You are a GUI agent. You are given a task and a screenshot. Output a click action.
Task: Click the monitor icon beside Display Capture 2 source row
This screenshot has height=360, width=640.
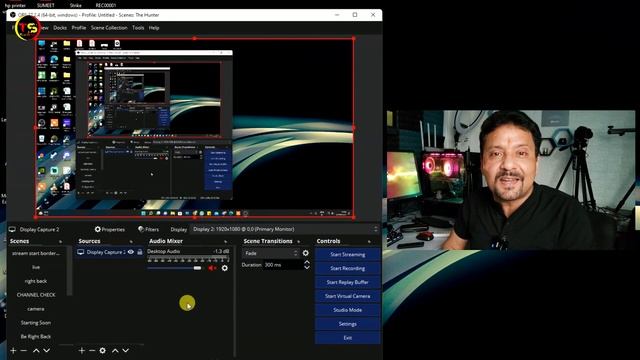coord(81,252)
